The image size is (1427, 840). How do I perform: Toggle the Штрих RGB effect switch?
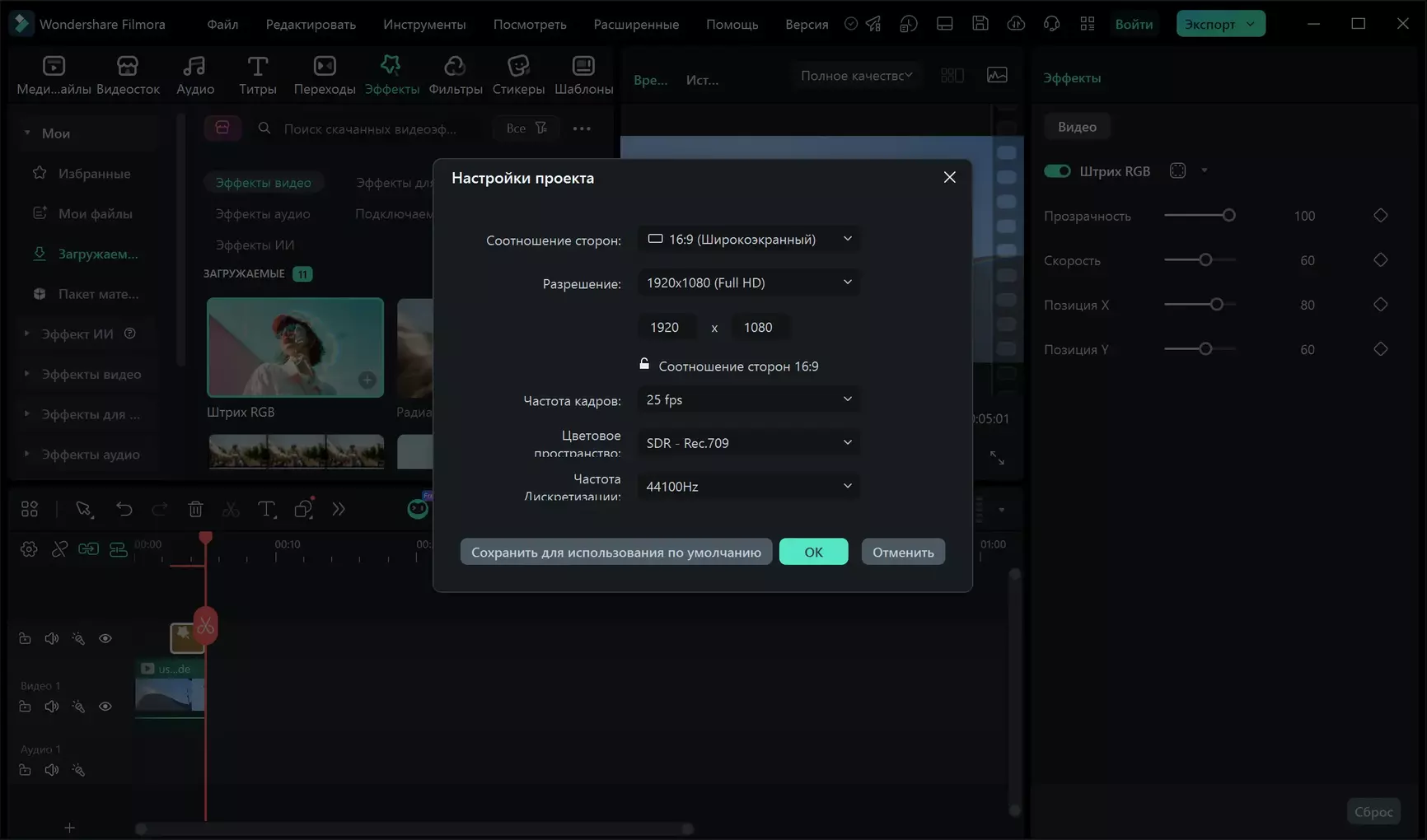[x=1057, y=171]
